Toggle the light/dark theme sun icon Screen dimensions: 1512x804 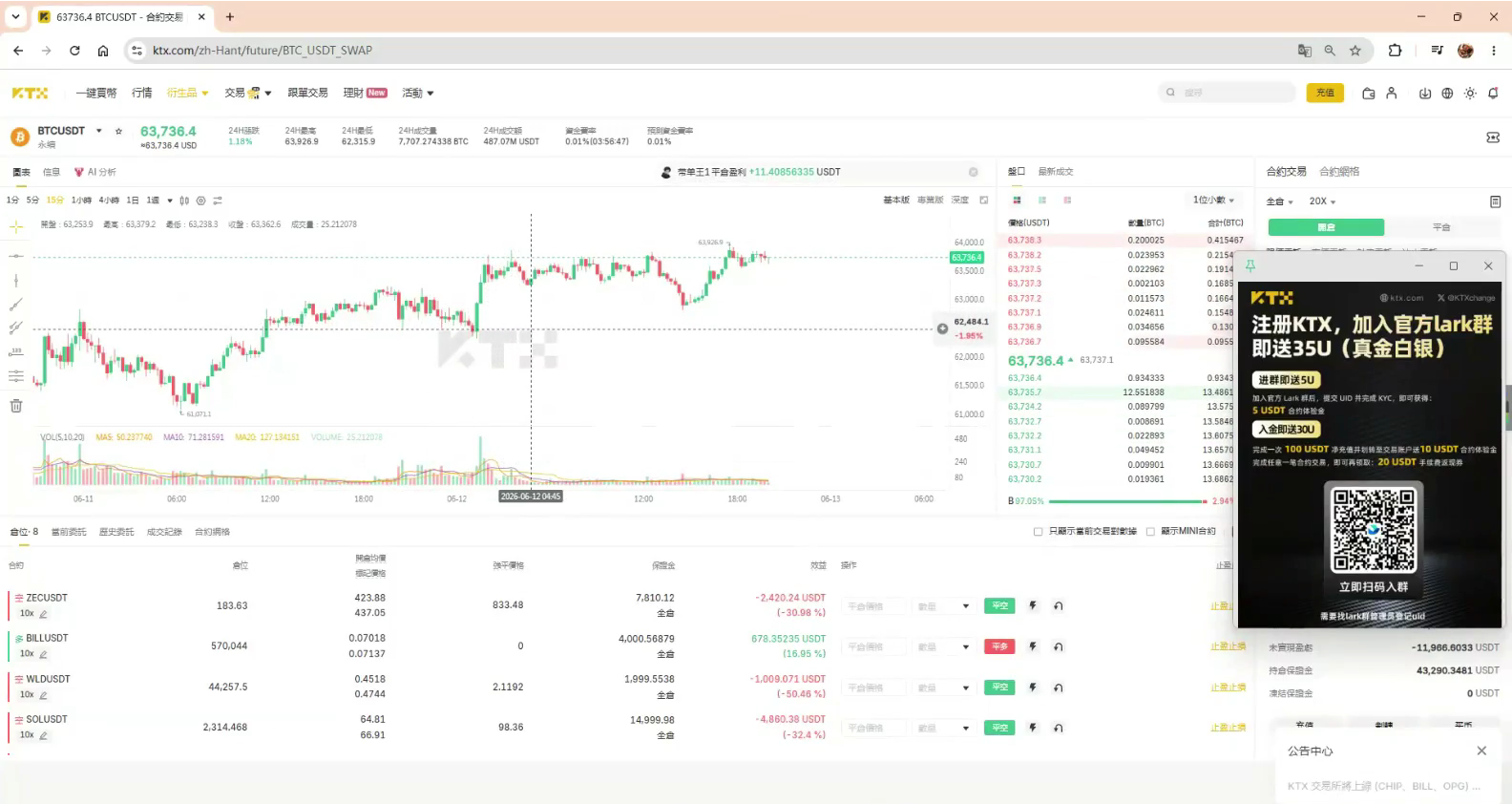[1470, 93]
